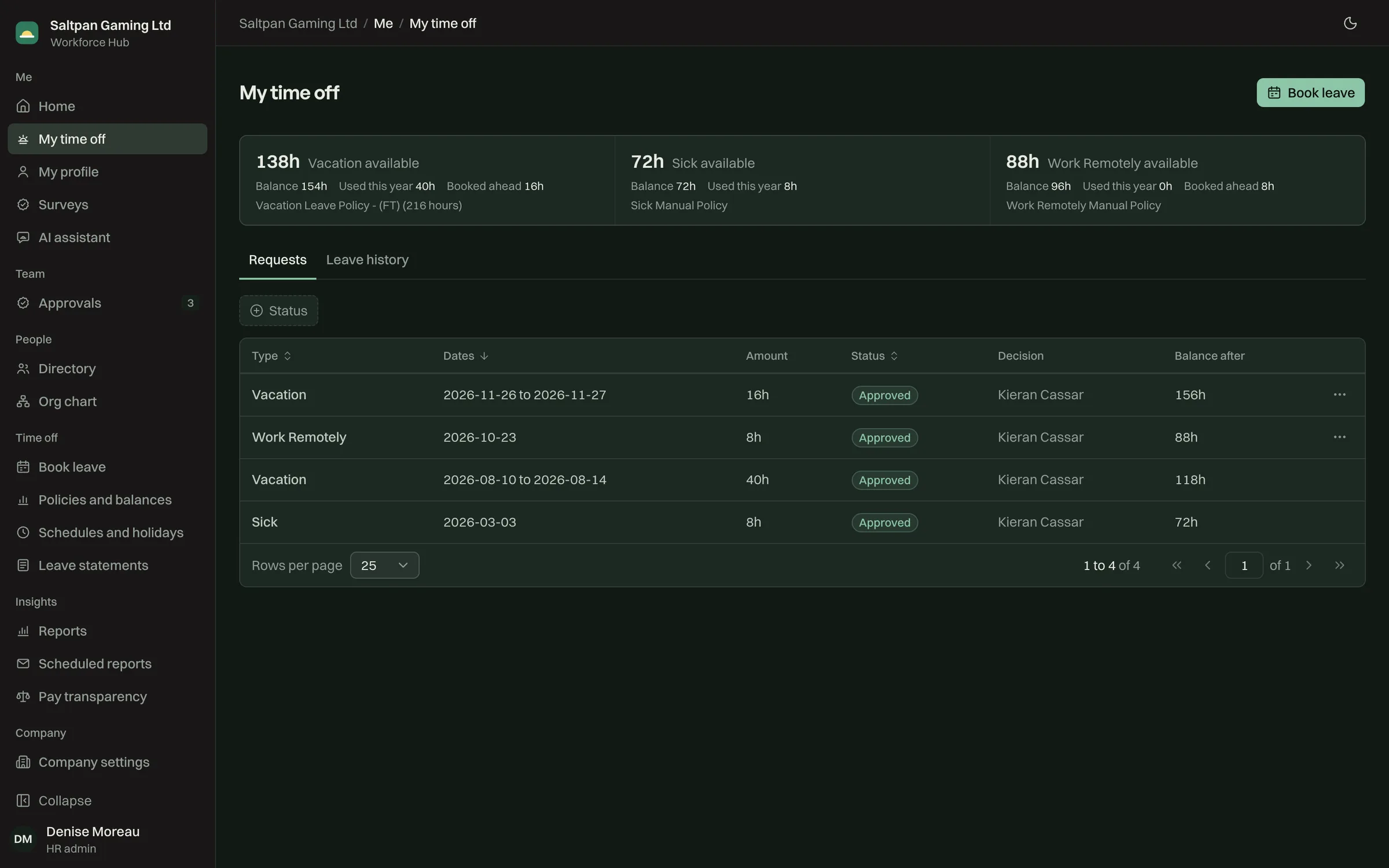Screen dimensions: 1389x868
Task: Click Schedules and holidays clock icon
Action: 23,532
